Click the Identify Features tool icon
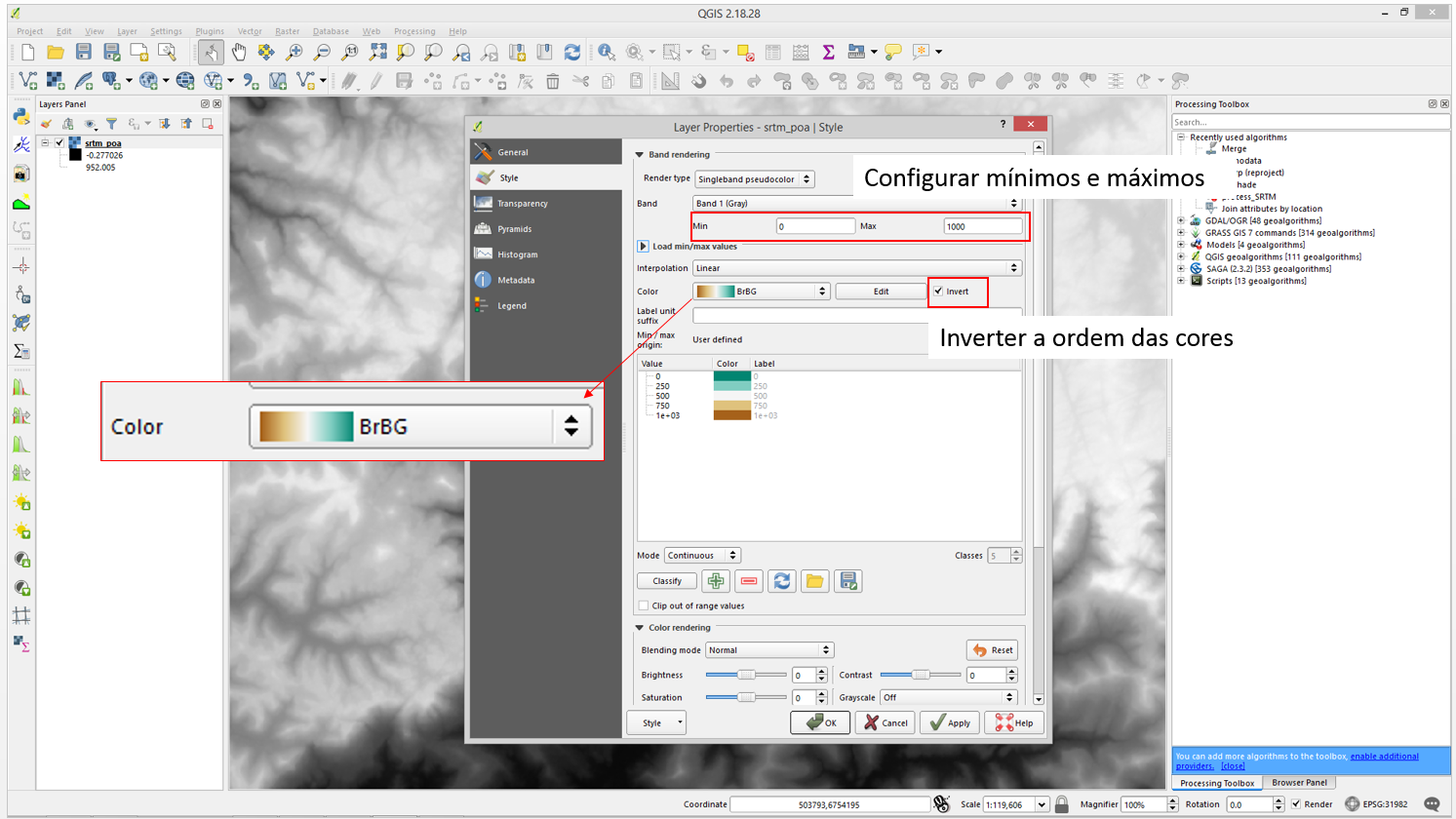The image size is (1456, 819). (x=607, y=52)
